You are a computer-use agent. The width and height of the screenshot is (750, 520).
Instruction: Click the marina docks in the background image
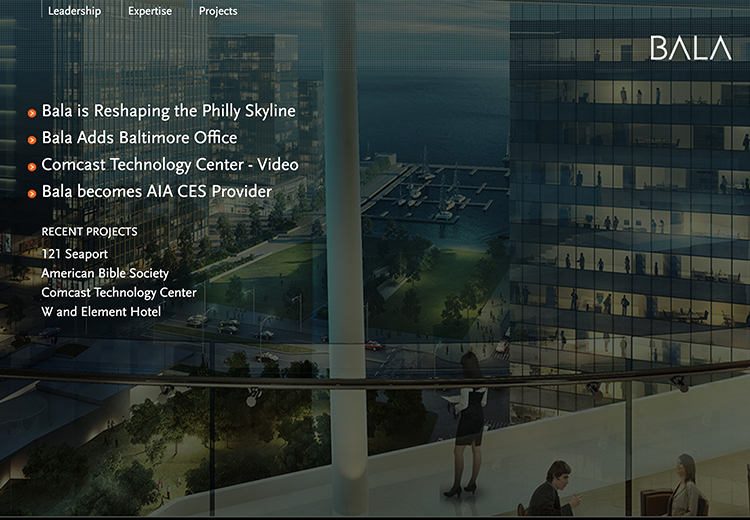[x=430, y=195]
